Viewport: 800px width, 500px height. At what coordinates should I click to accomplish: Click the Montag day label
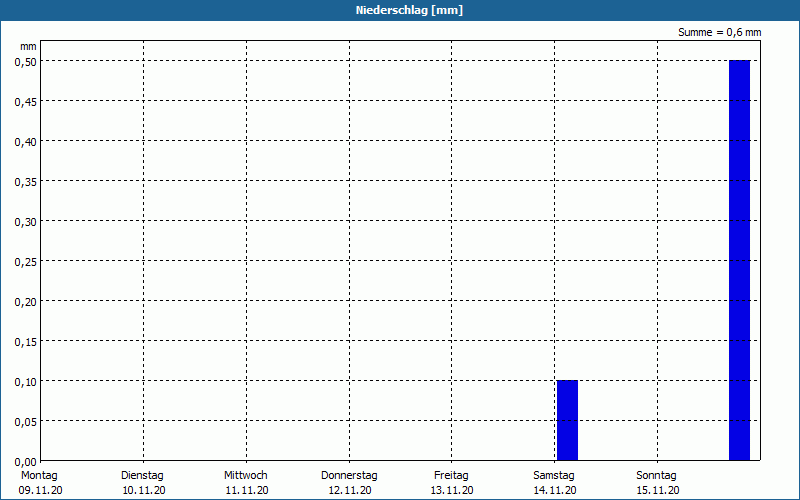pos(39,476)
